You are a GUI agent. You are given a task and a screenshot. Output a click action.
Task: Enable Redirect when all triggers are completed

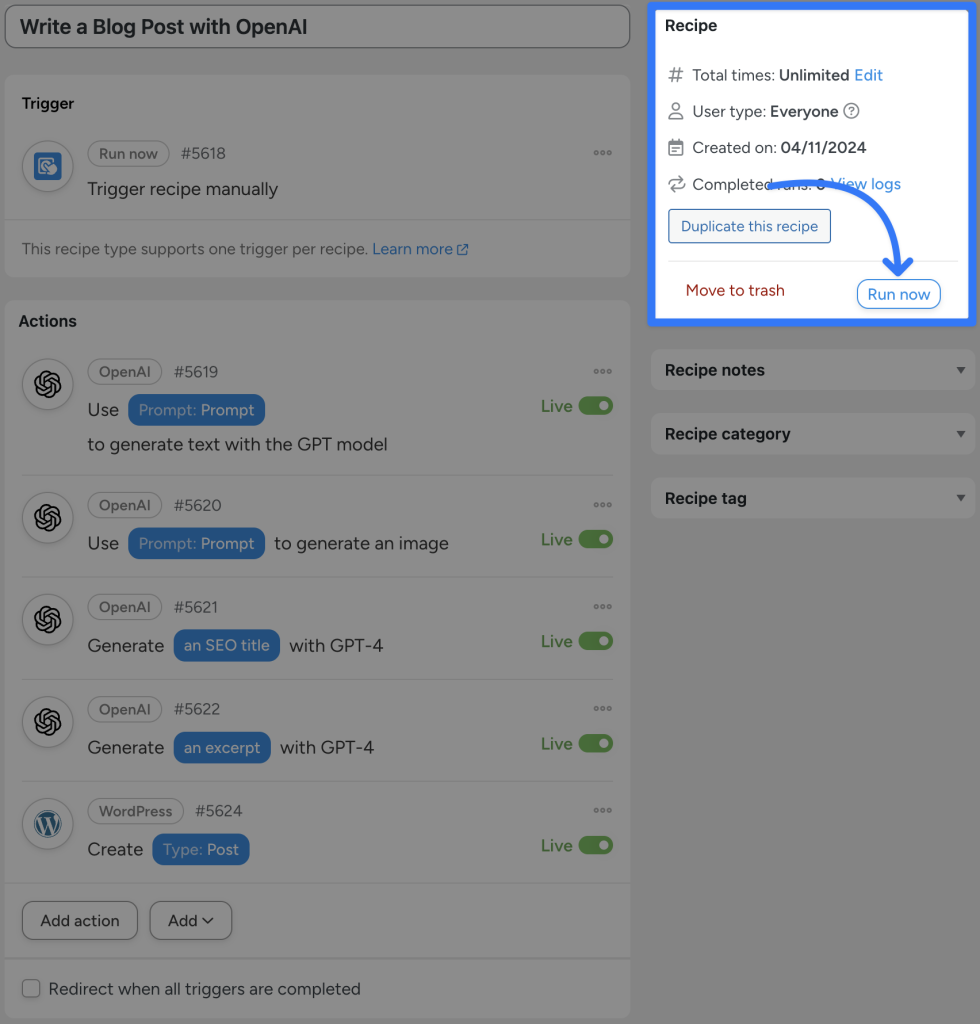click(31, 988)
